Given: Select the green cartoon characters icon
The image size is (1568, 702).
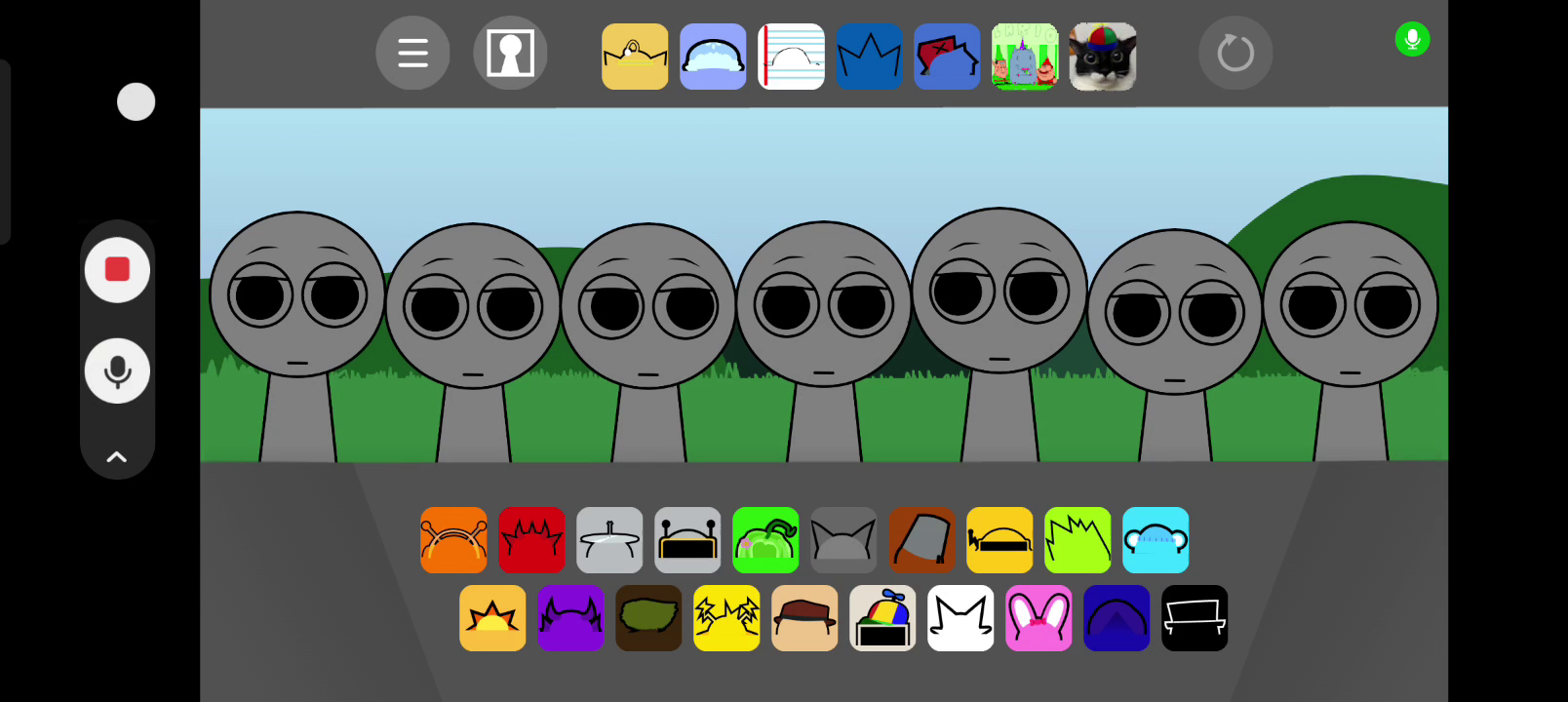Looking at the screenshot, I should [x=1025, y=57].
